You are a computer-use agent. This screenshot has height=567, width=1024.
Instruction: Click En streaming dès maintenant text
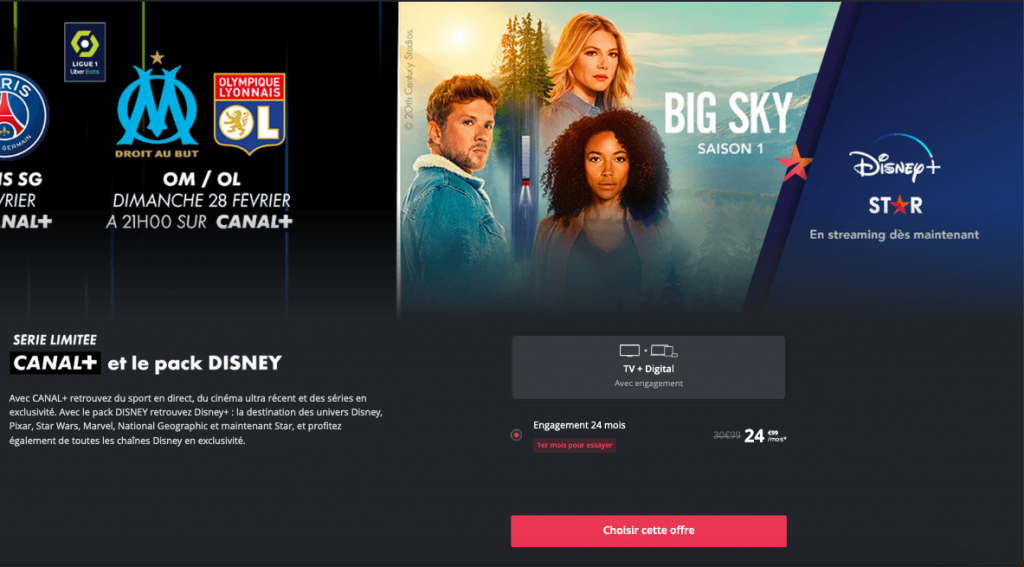click(x=894, y=235)
